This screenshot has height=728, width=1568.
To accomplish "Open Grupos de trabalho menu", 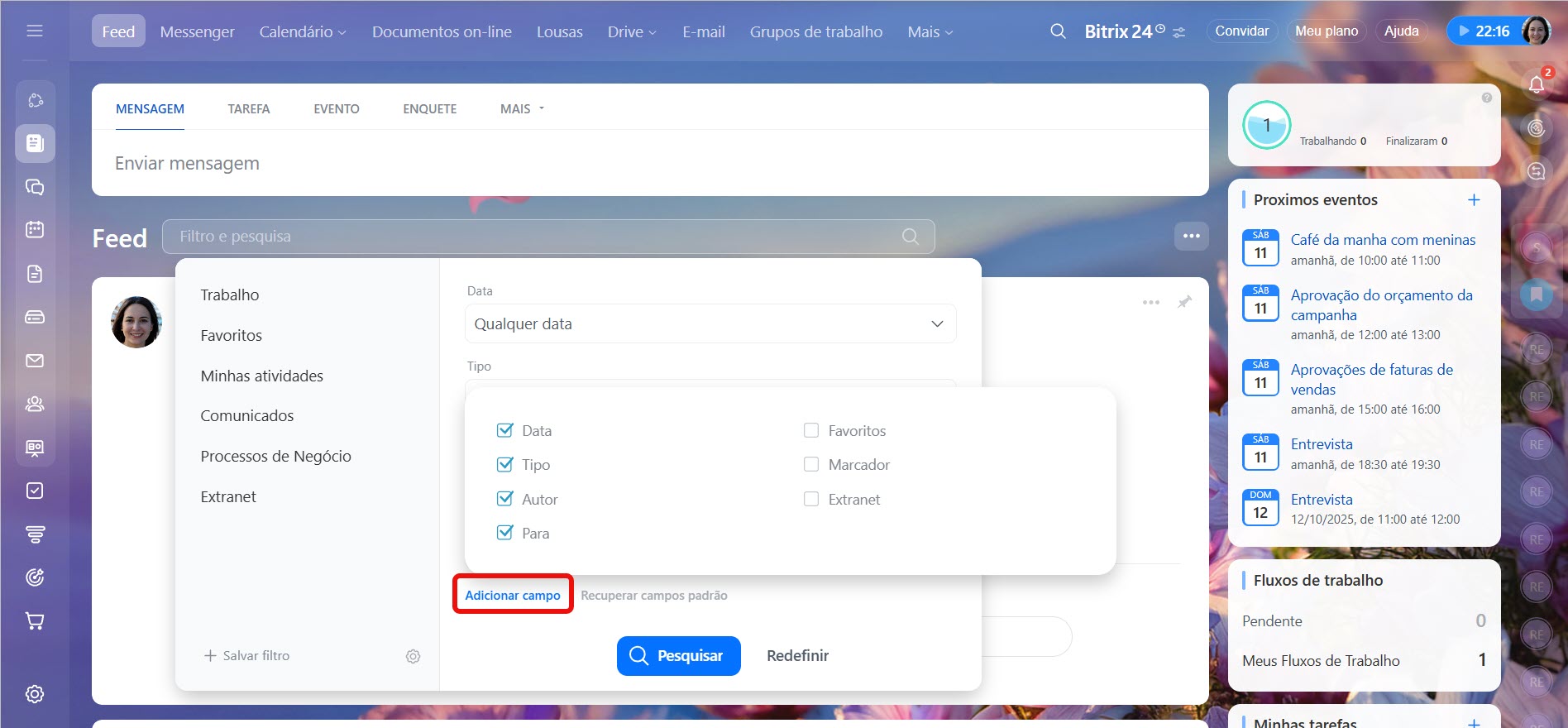I will click(x=815, y=31).
